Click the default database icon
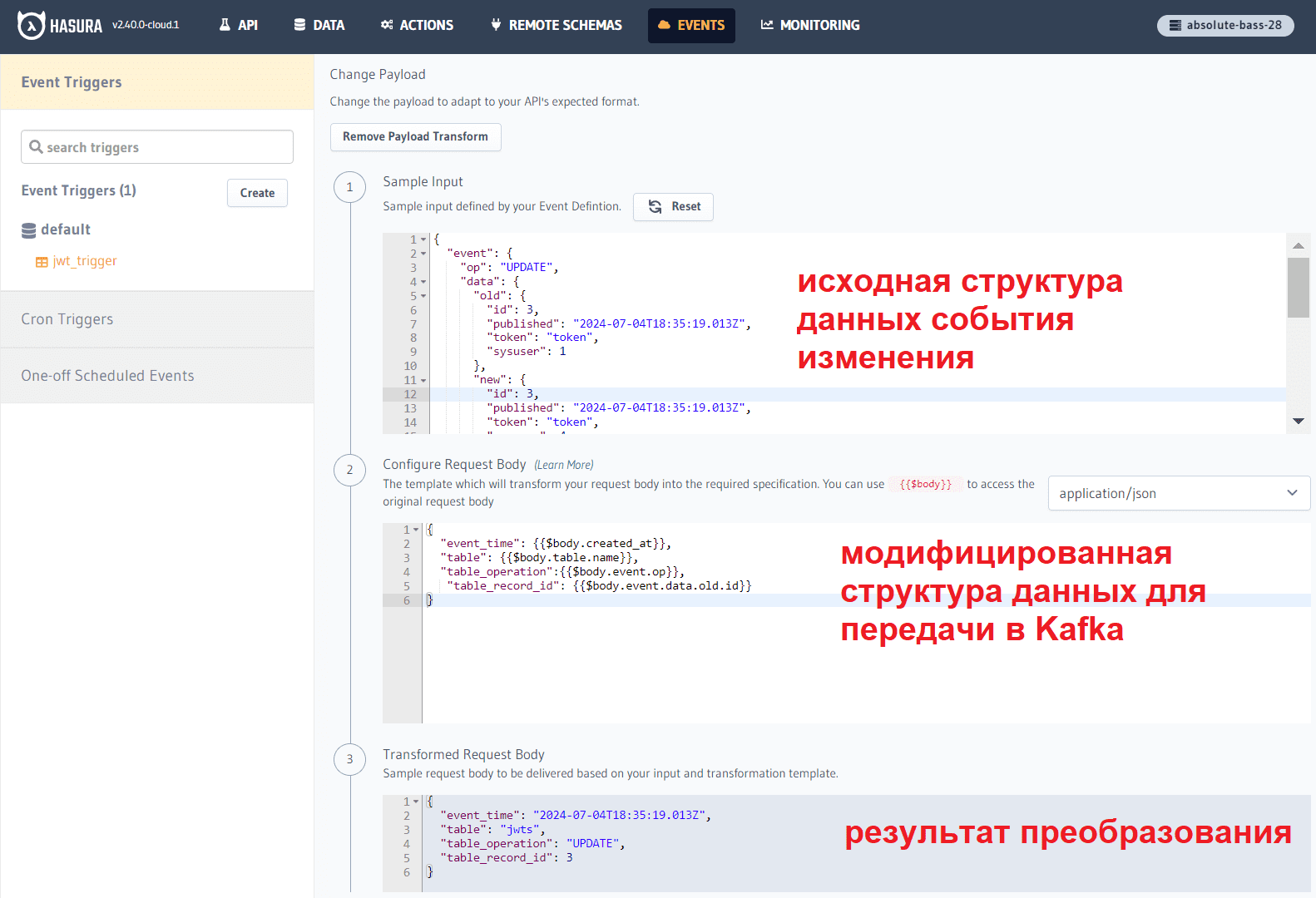 pyautogui.click(x=29, y=230)
